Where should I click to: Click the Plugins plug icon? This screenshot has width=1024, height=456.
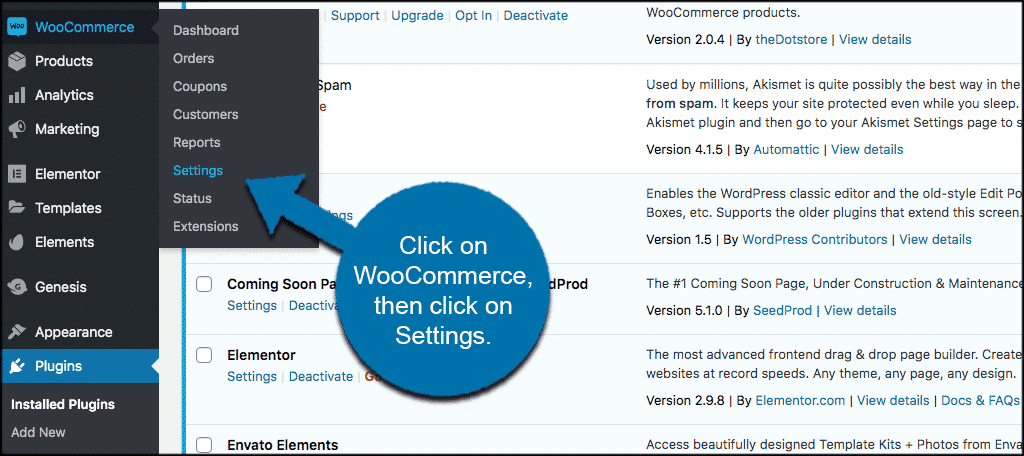pos(17,366)
